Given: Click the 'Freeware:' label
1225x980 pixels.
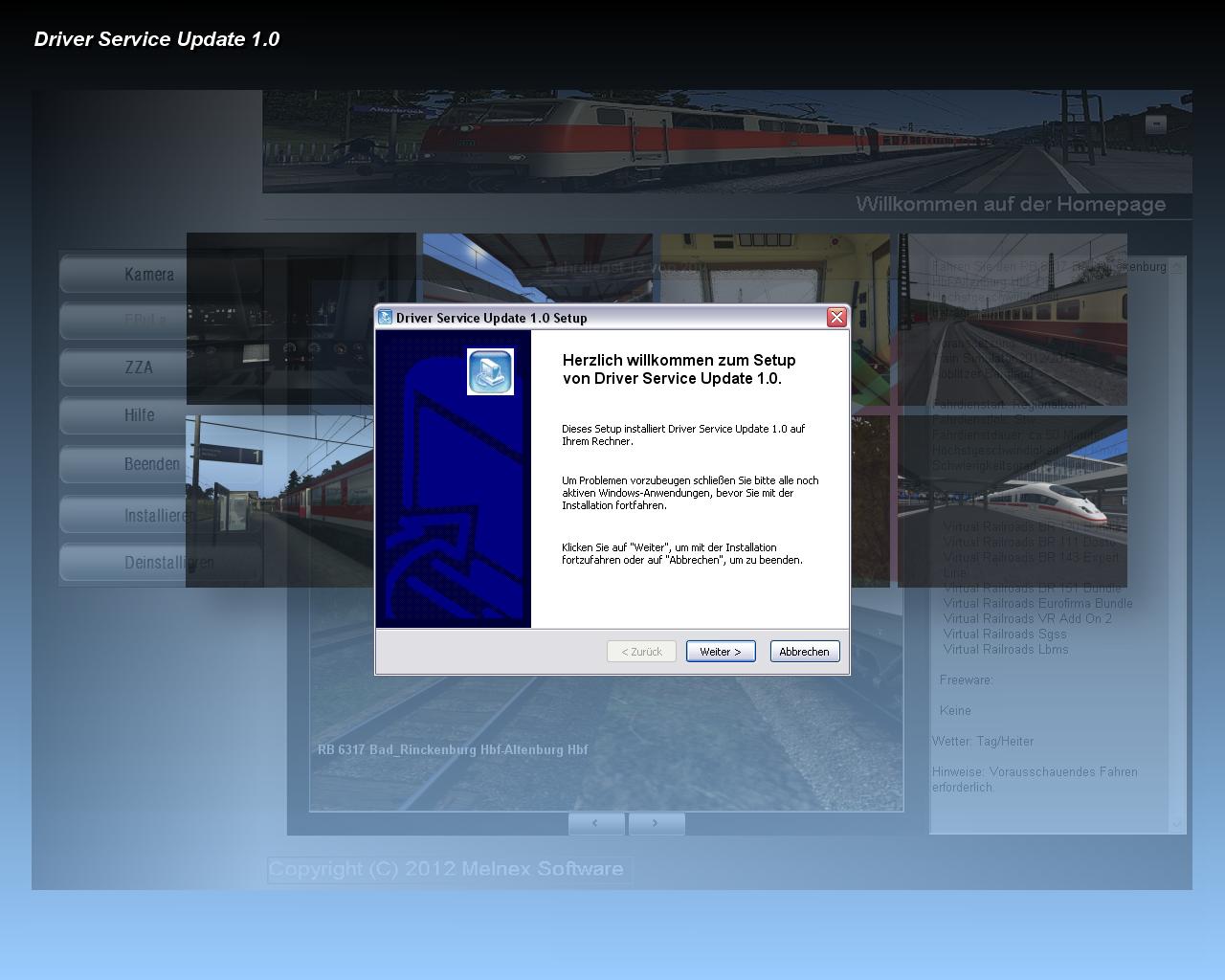Looking at the screenshot, I should coord(967,679).
